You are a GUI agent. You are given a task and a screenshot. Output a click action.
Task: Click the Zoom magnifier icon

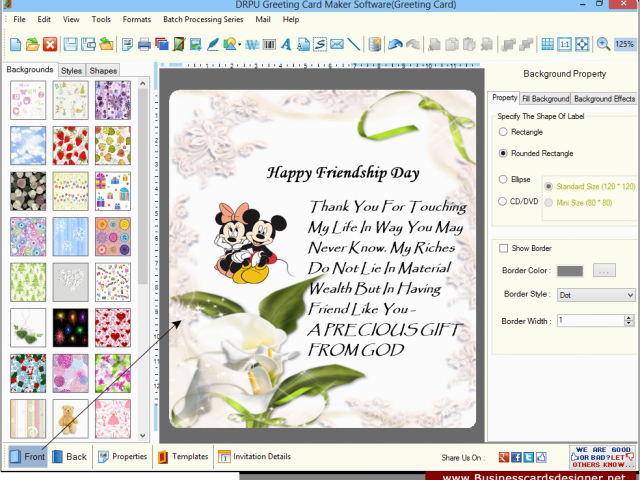coord(603,44)
